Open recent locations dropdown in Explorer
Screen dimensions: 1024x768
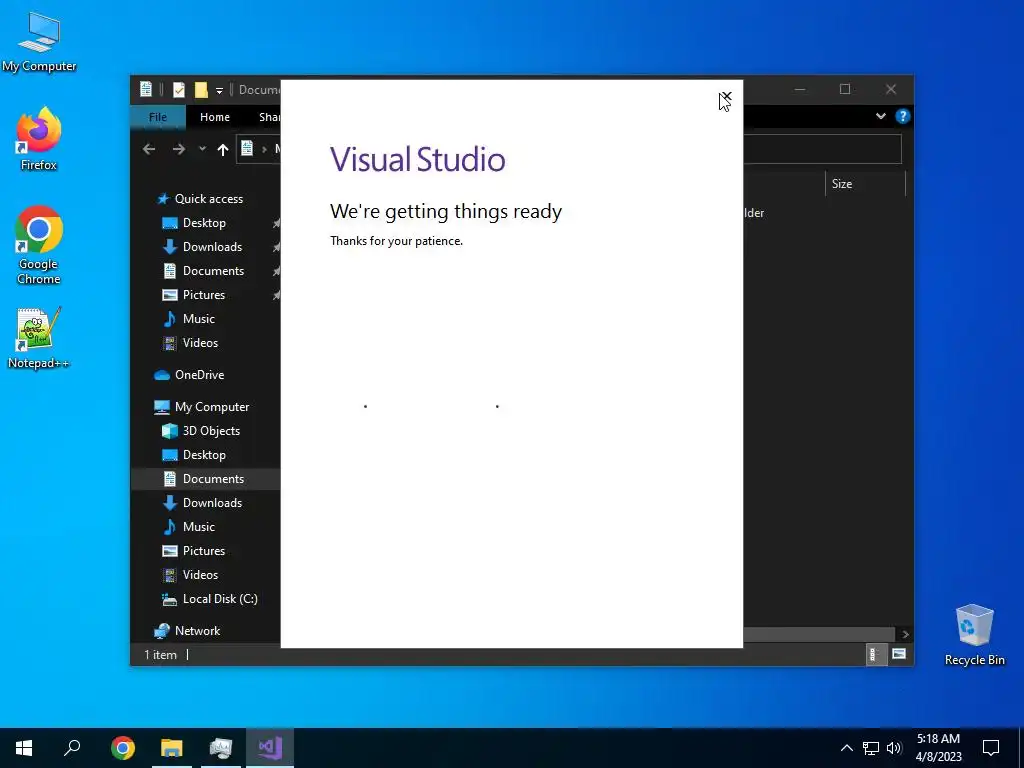(x=202, y=150)
